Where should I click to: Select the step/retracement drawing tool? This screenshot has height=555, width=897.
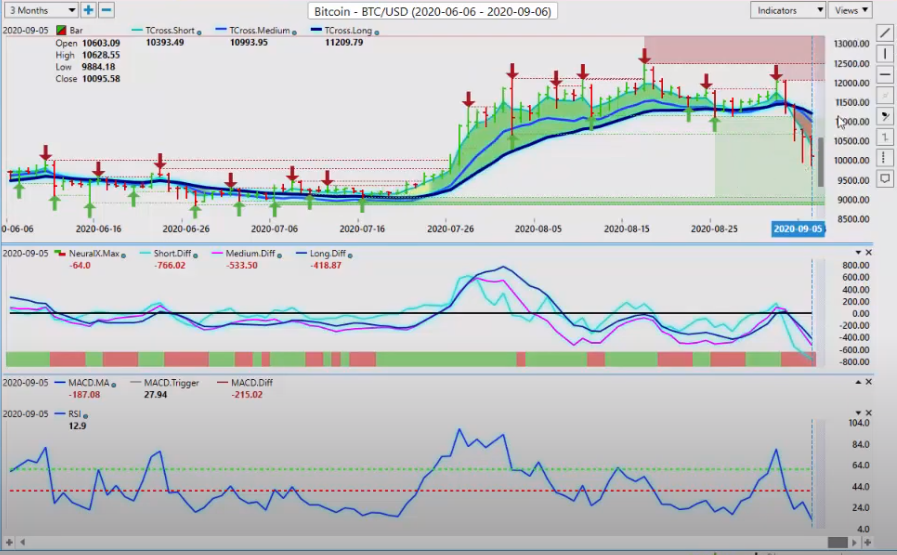(x=884, y=137)
